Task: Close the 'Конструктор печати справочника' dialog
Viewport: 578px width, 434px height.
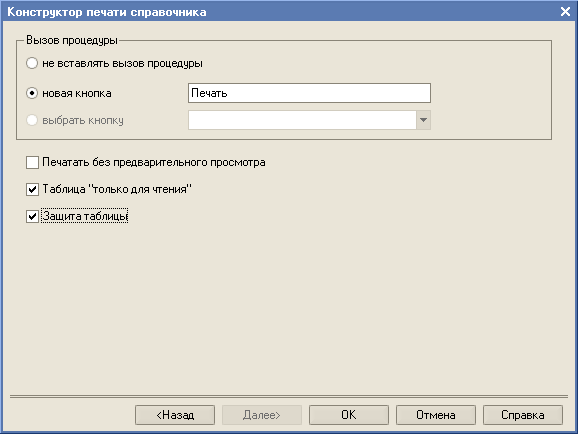Action: (x=565, y=11)
